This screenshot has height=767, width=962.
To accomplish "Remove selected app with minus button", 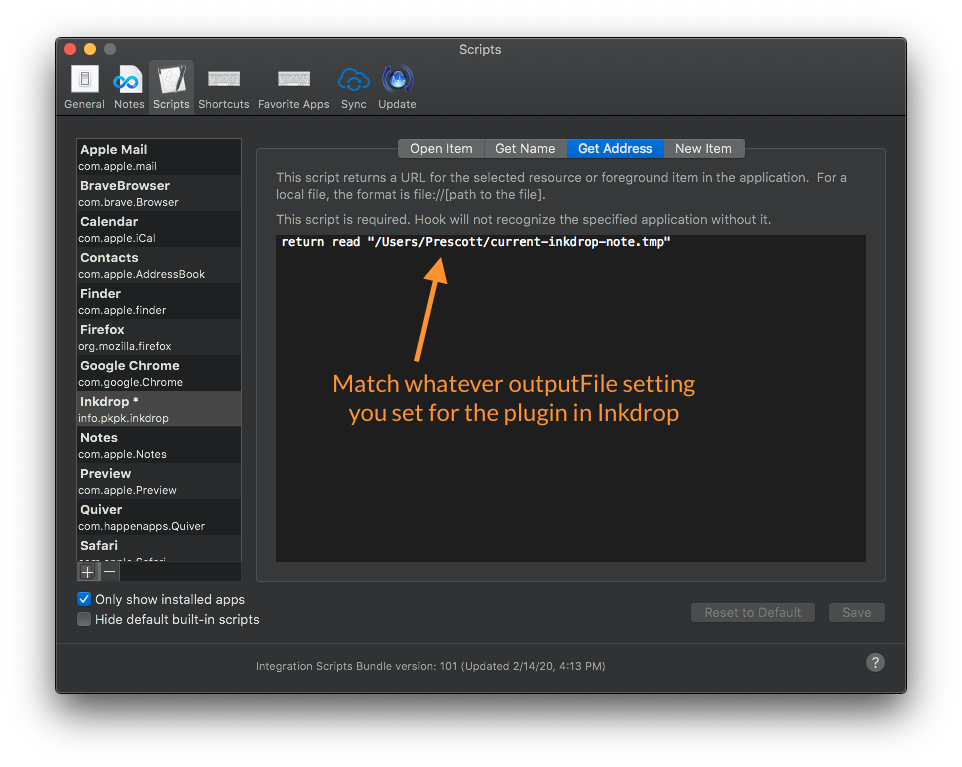I will coord(110,572).
